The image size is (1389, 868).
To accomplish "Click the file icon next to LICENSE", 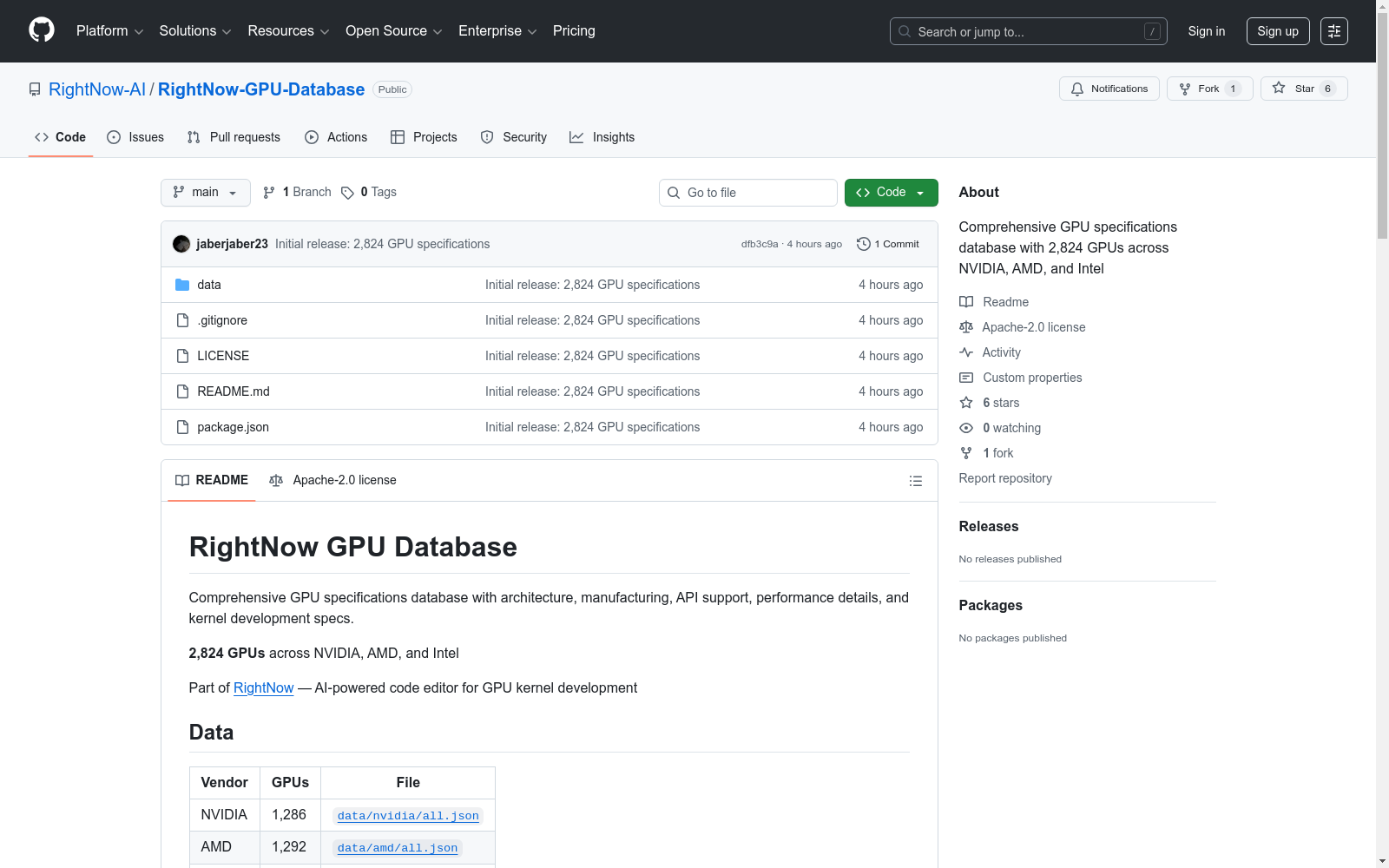I will point(182,356).
